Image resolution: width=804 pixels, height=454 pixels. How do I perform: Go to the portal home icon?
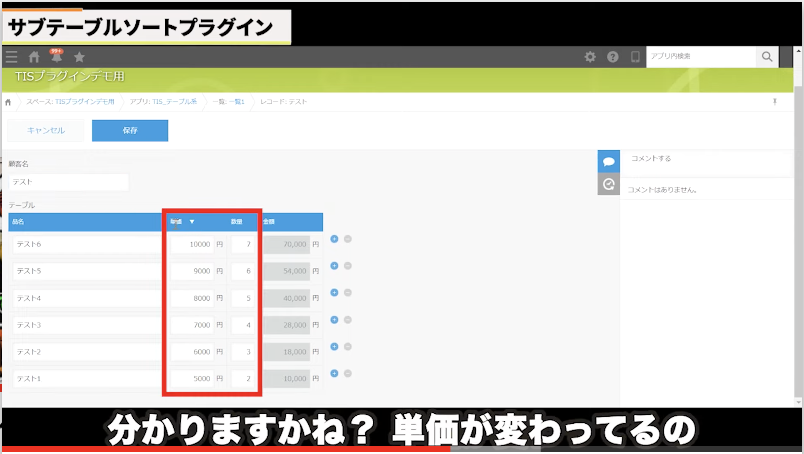pyautogui.click(x=35, y=57)
